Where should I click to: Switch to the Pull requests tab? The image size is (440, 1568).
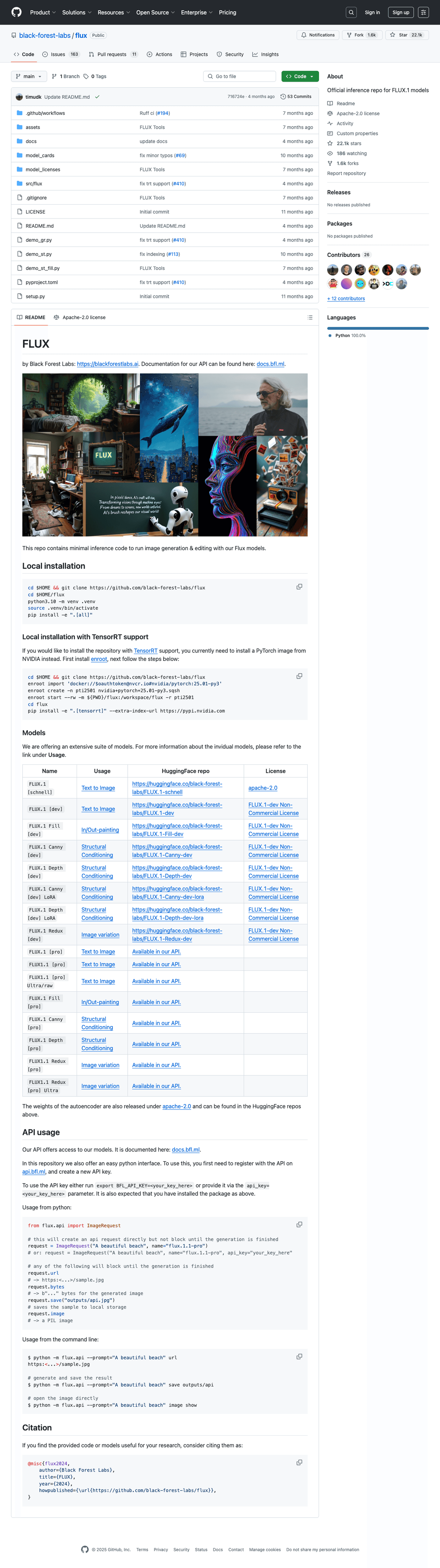pos(113,54)
